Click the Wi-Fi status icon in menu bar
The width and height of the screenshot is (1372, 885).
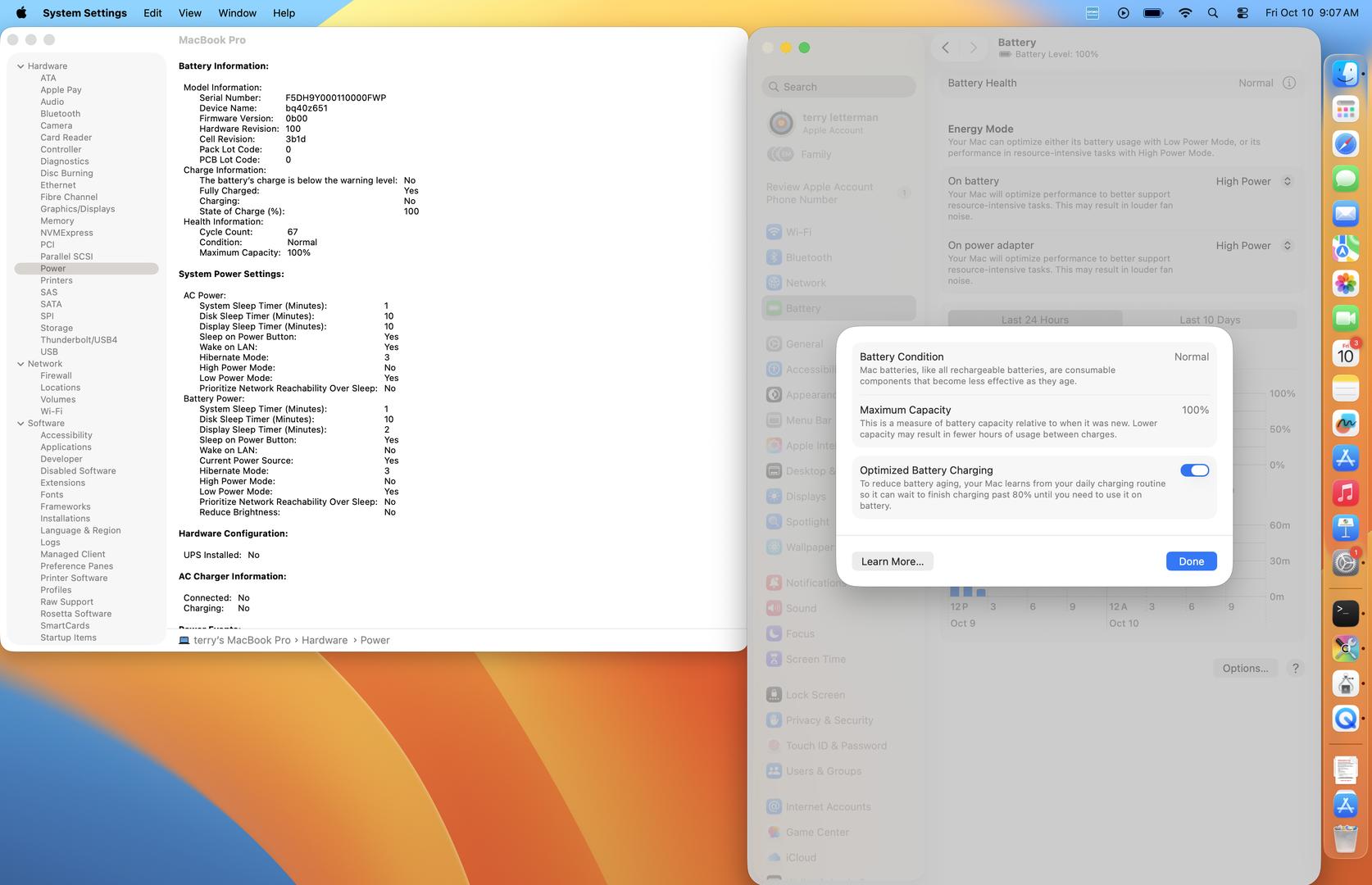point(1185,13)
